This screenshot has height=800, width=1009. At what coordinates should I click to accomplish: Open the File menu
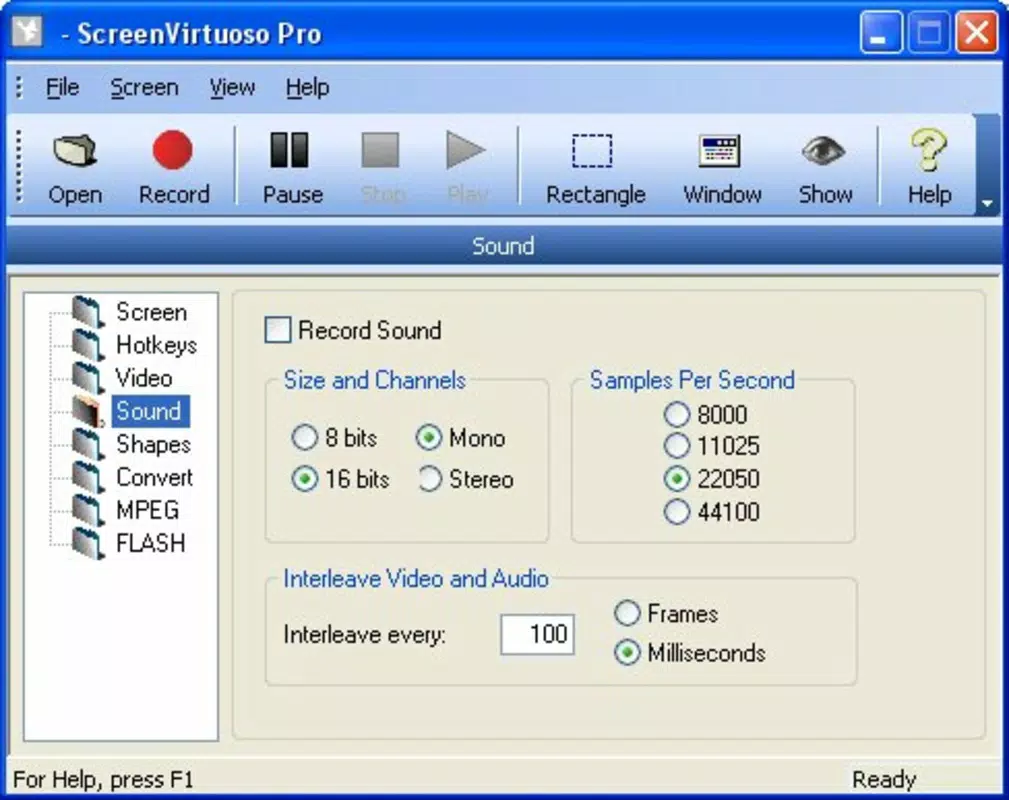[62, 88]
